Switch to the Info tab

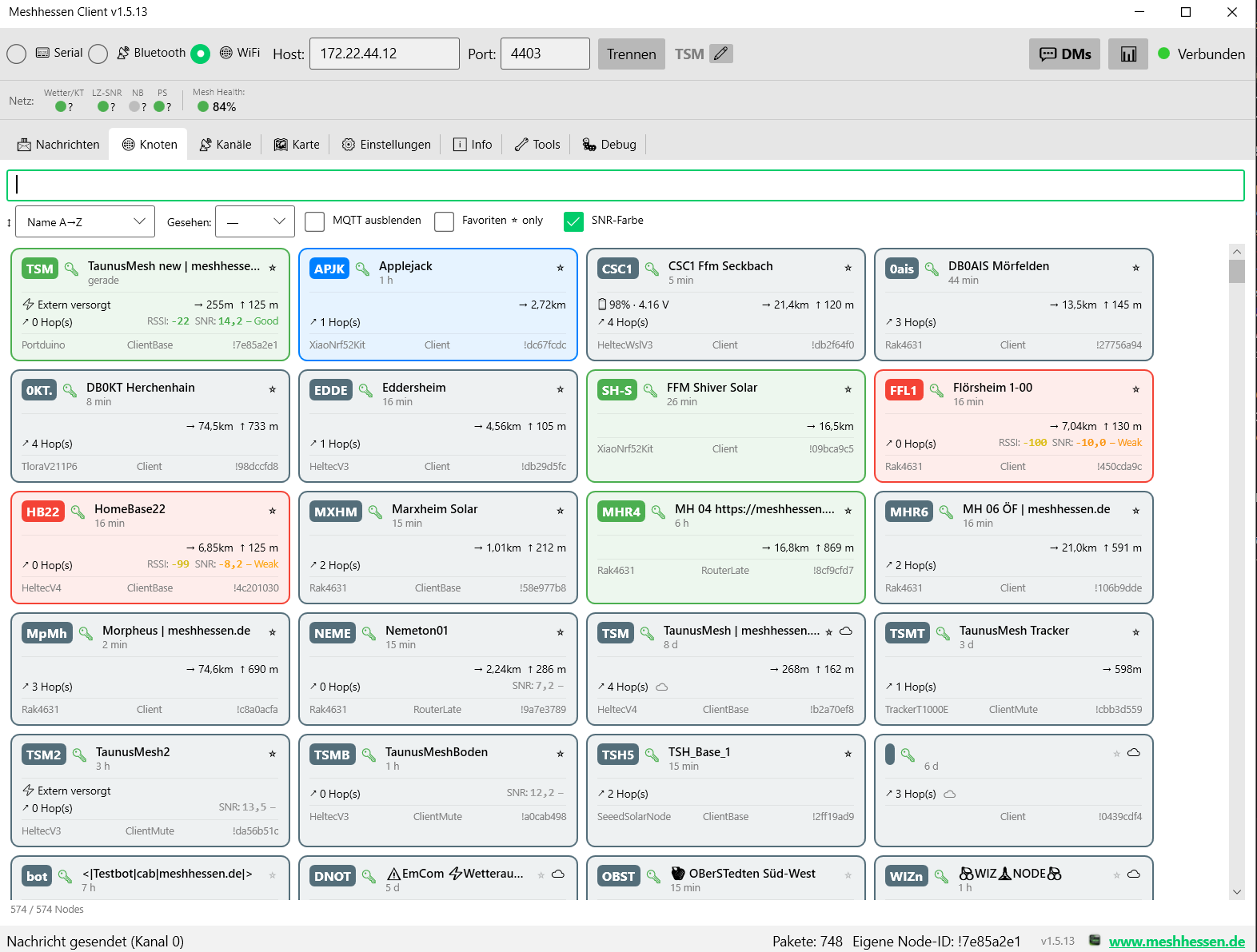[473, 145]
